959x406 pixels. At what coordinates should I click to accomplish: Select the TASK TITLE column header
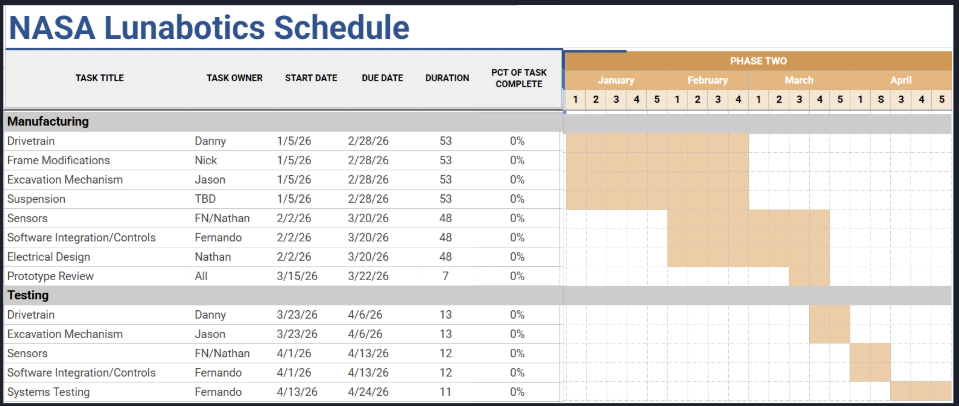coord(100,78)
